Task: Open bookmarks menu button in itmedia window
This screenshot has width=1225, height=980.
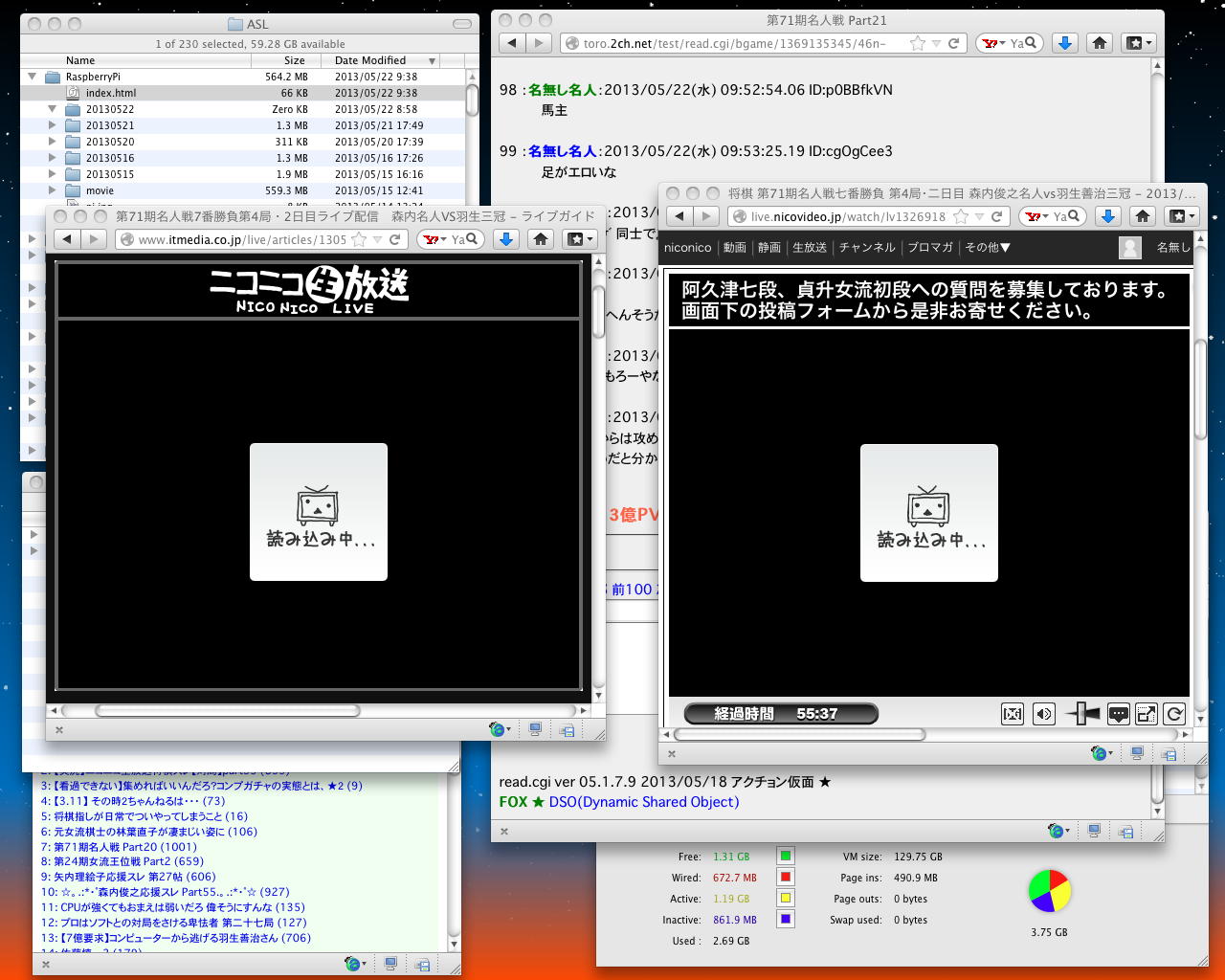Action: tap(581, 239)
